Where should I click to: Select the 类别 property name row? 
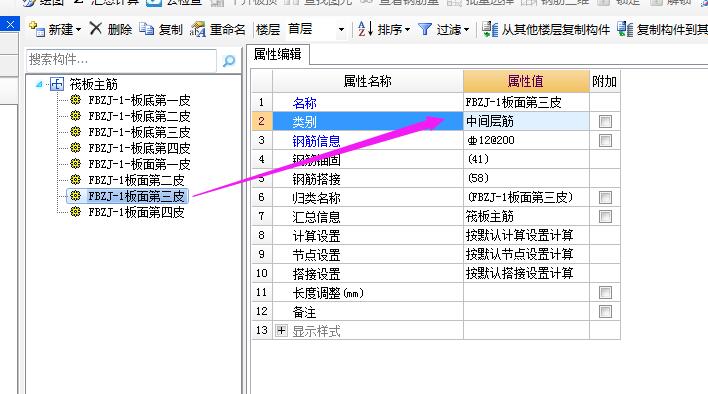click(x=368, y=121)
